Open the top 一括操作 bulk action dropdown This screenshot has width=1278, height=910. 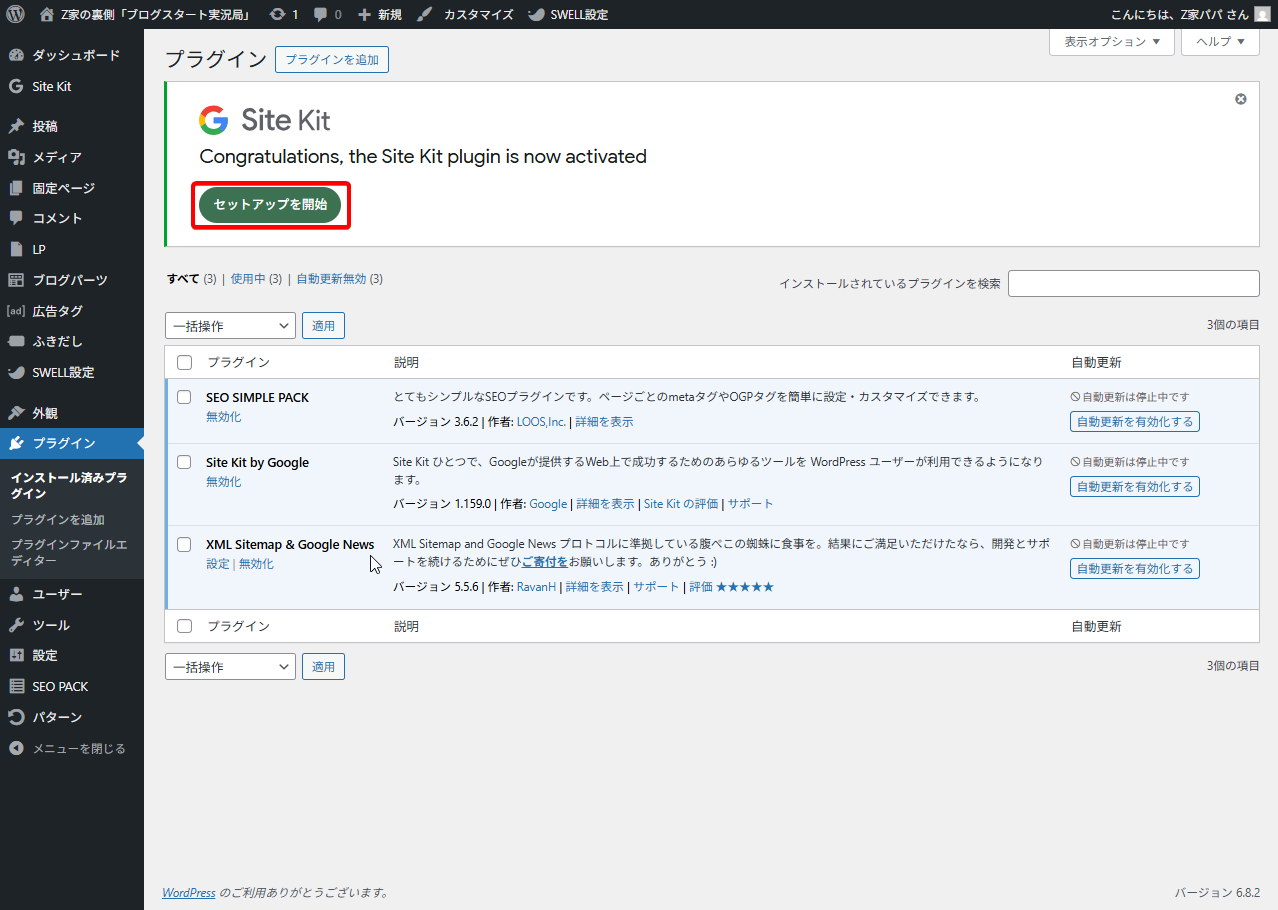230,326
